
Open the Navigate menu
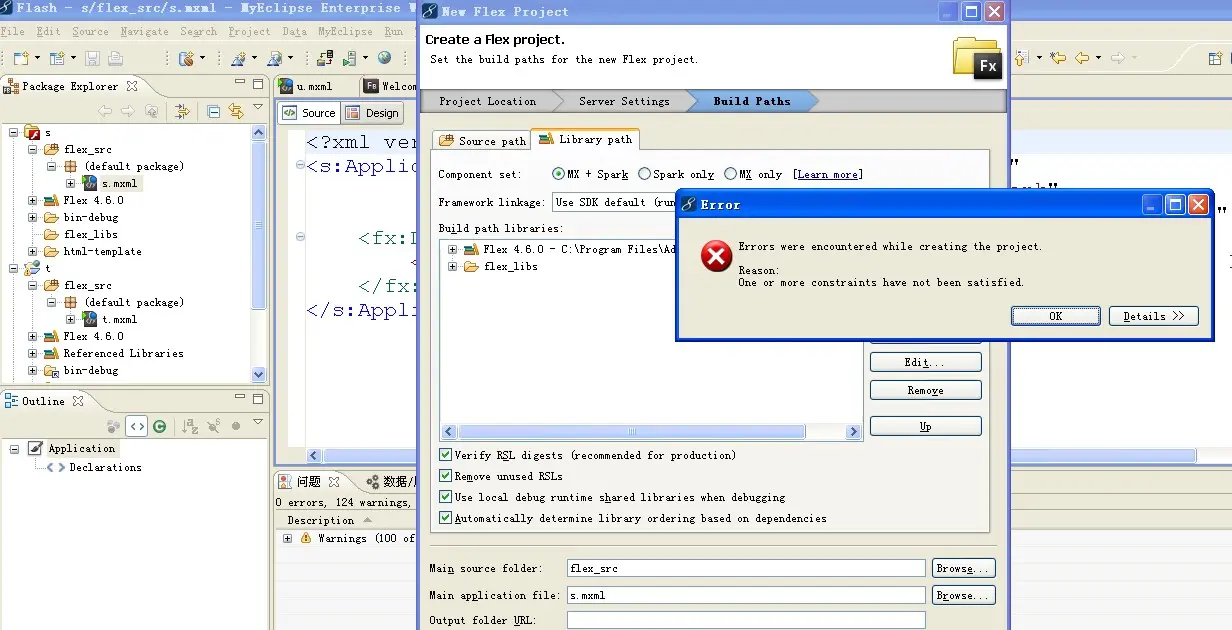(145, 31)
